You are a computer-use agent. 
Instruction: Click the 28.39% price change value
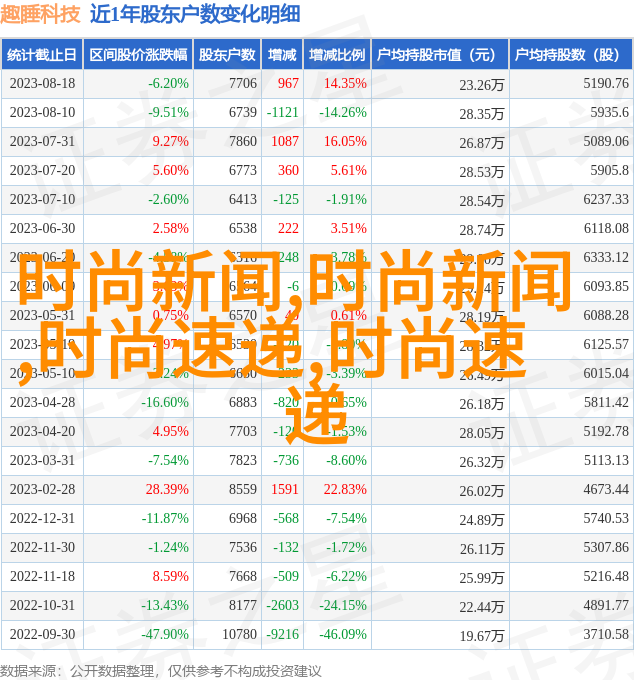click(167, 490)
